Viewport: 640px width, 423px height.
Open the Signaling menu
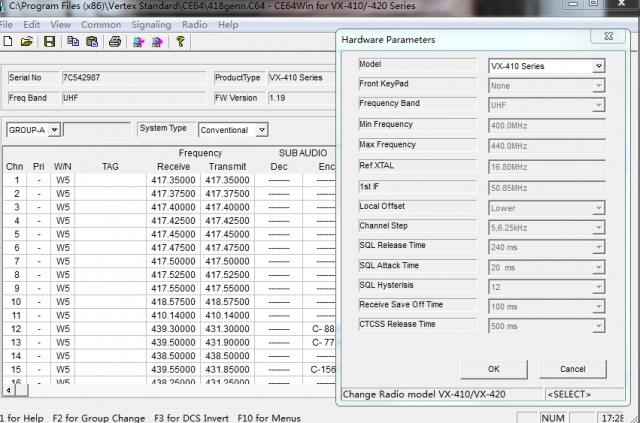pos(151,24)
